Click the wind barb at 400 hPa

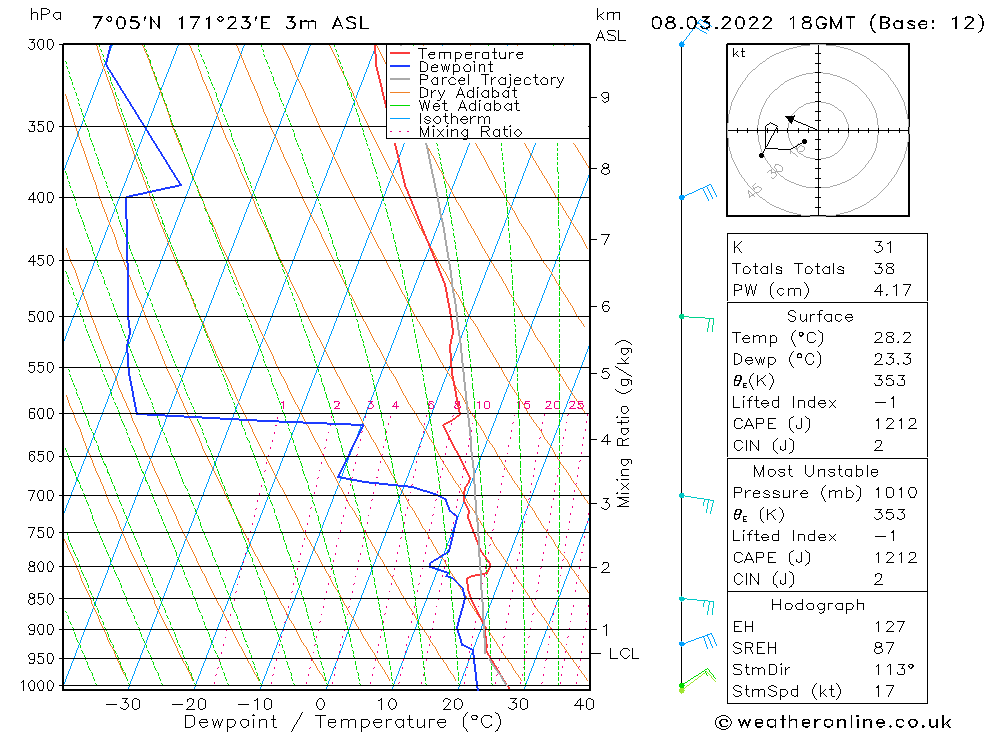tap(699, 193)
